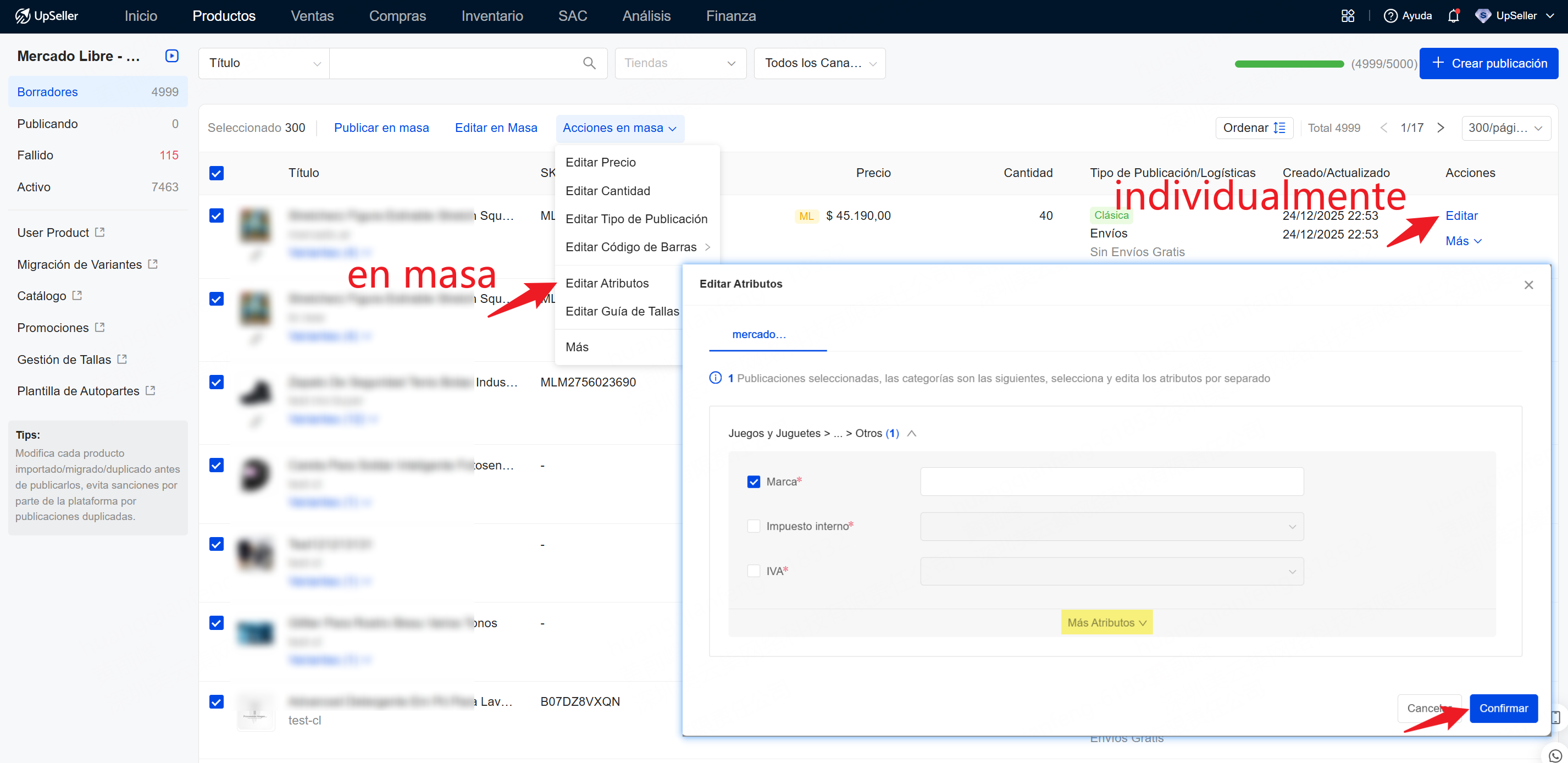Open the Más Atributos dropdown
This screenshot has width=1568, height=763.
click(x=1106, y=622)
